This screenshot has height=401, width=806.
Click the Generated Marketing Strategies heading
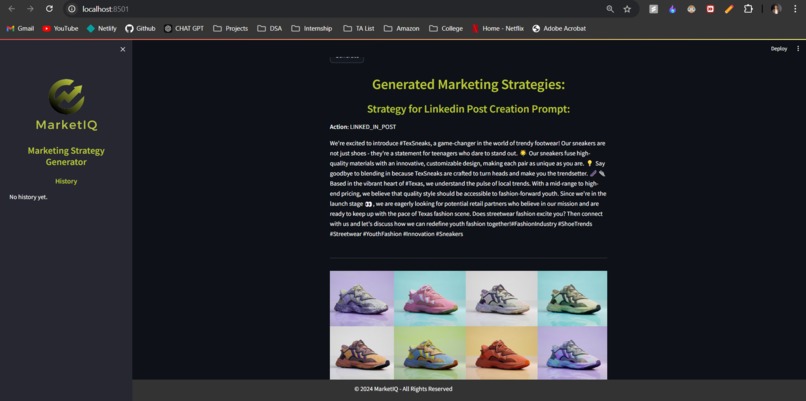point(468,85)
